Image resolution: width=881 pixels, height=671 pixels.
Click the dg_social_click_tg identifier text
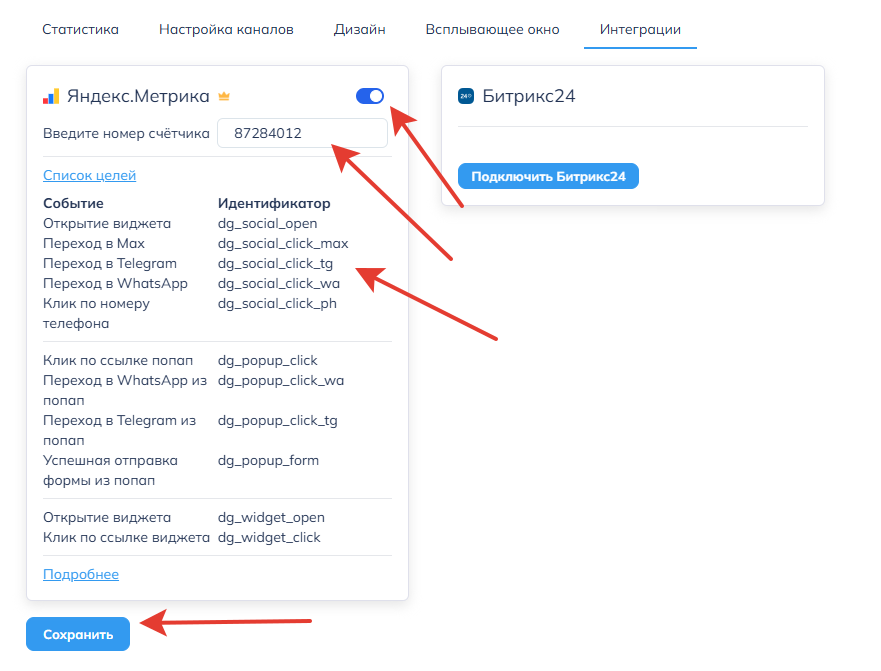(x=275, y=263)
